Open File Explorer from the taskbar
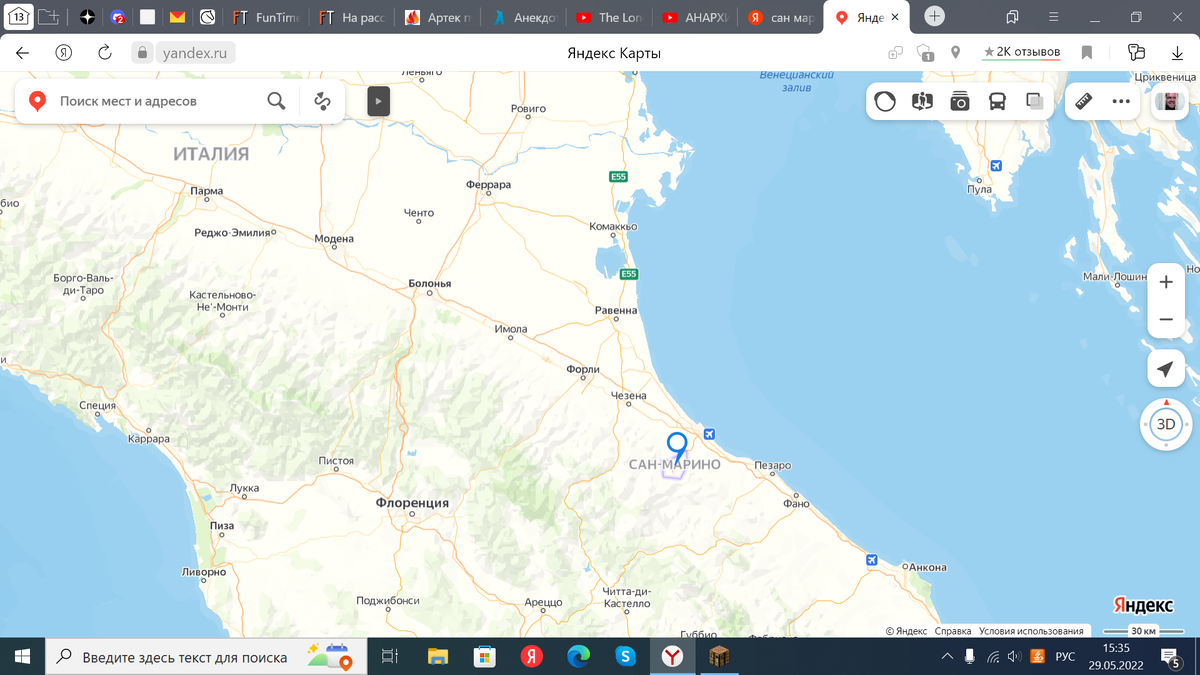The height and width of the screenshot is (675, 1200). (x=438, y=656)
